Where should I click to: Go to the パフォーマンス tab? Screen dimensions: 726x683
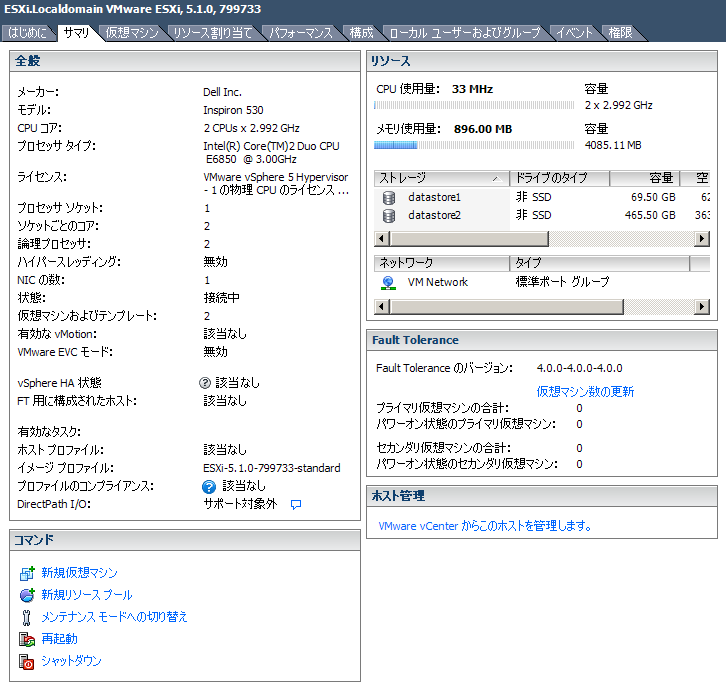[x=301, y=33]
